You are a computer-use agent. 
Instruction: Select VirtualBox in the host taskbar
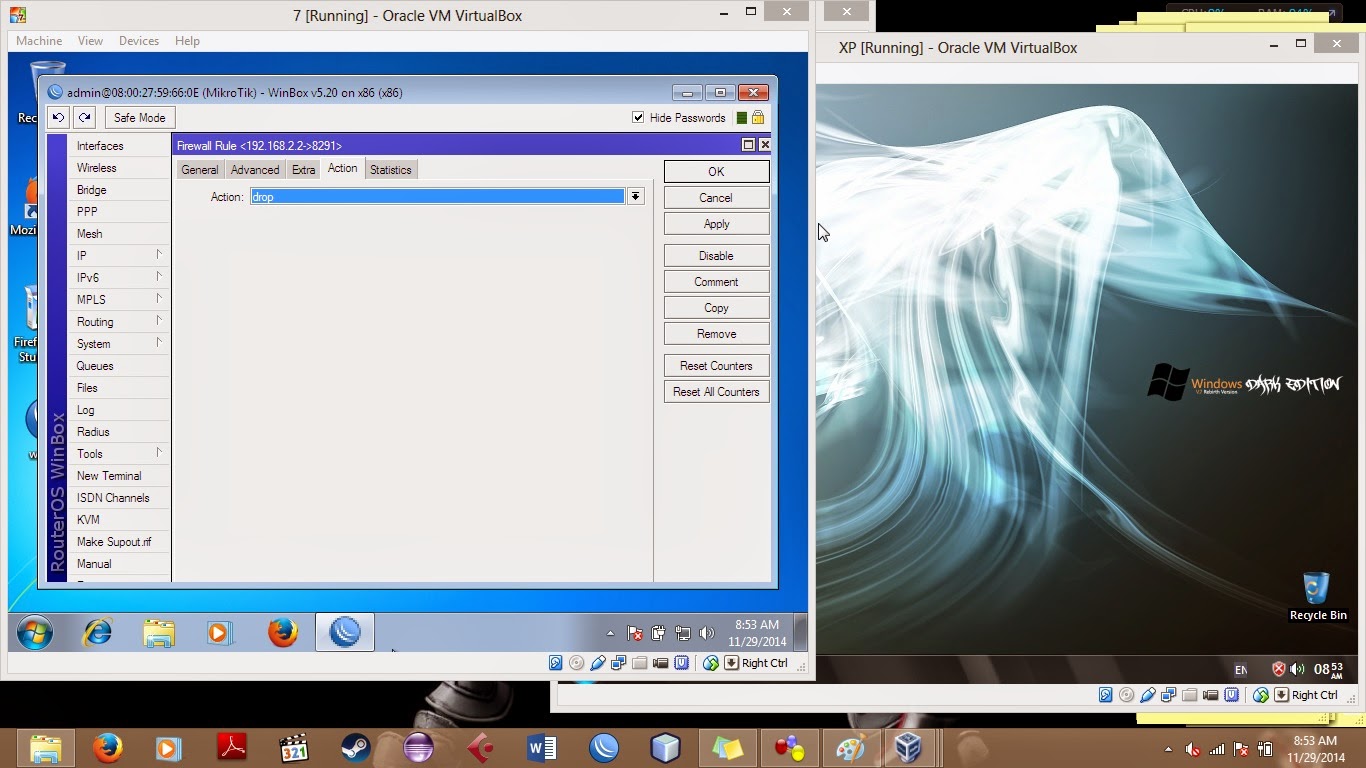point(908,748)
